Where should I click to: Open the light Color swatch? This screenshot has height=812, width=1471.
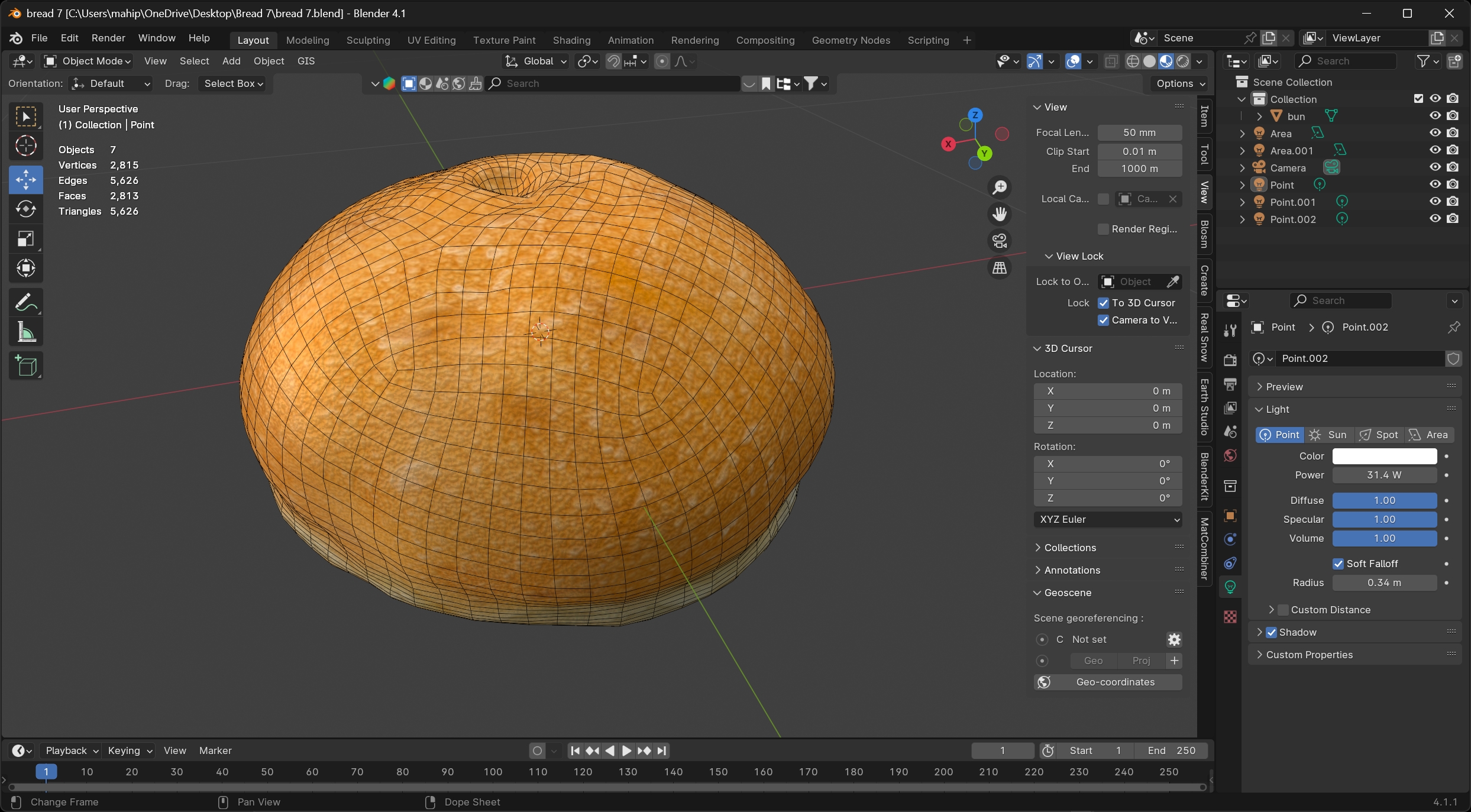click(x=1384, y=456)
